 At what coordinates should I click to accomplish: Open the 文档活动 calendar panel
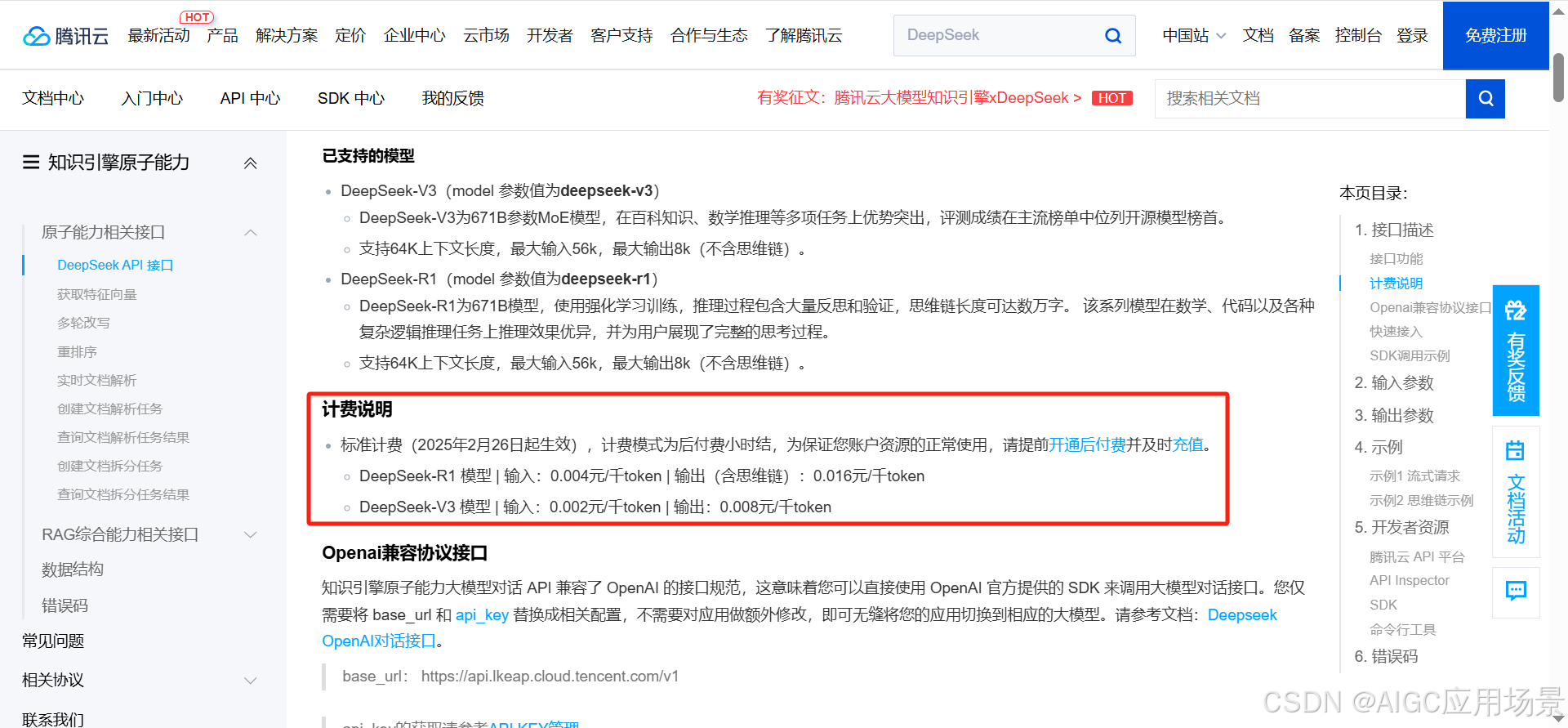1516,492
